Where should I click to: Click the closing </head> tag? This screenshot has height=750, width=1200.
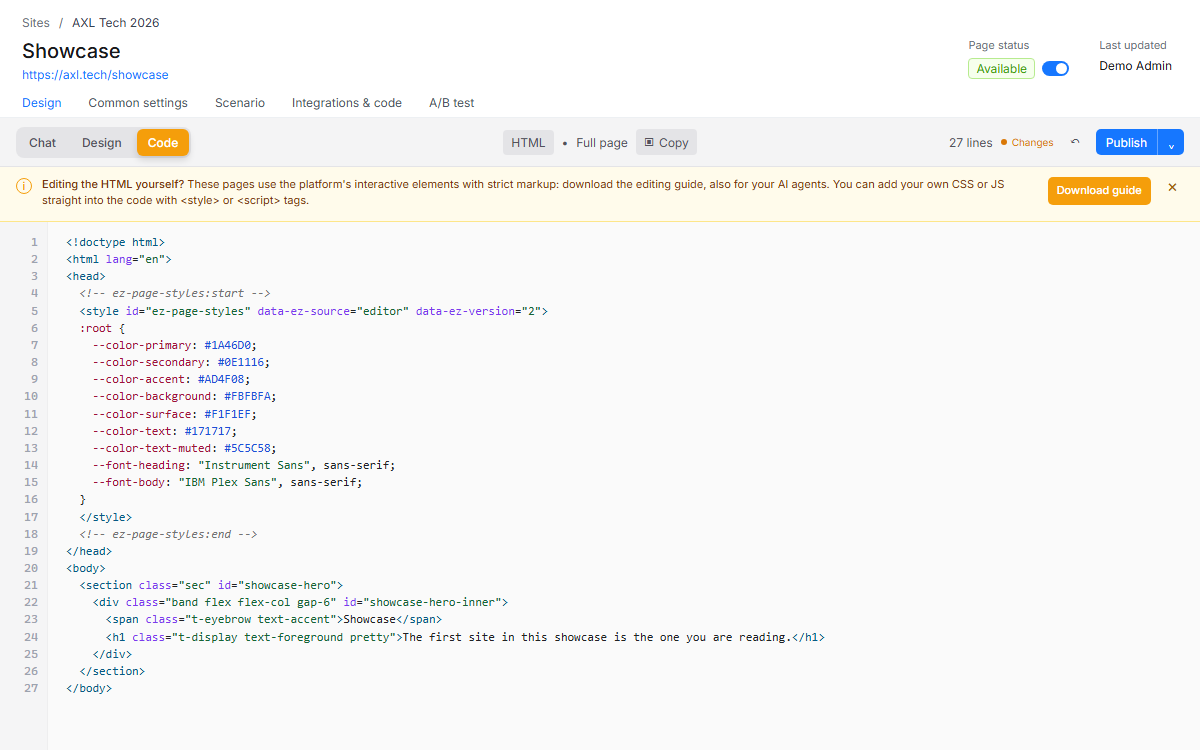click(89, 551)
